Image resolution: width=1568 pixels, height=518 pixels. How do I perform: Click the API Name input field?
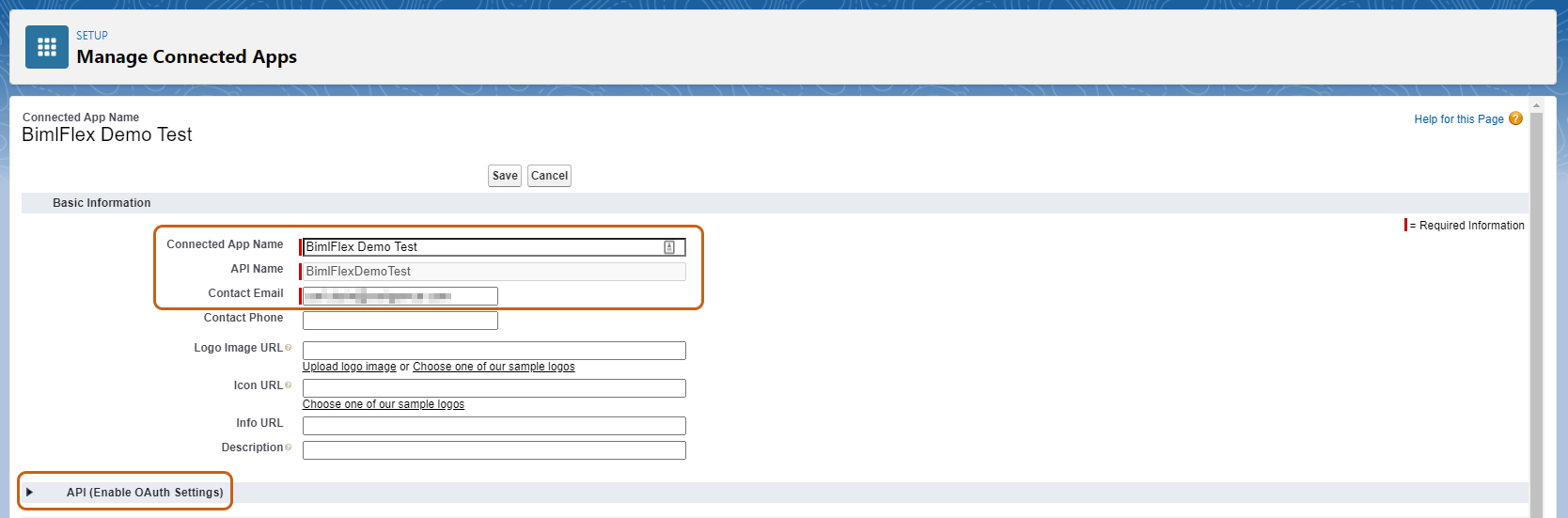tap(494, 272)
